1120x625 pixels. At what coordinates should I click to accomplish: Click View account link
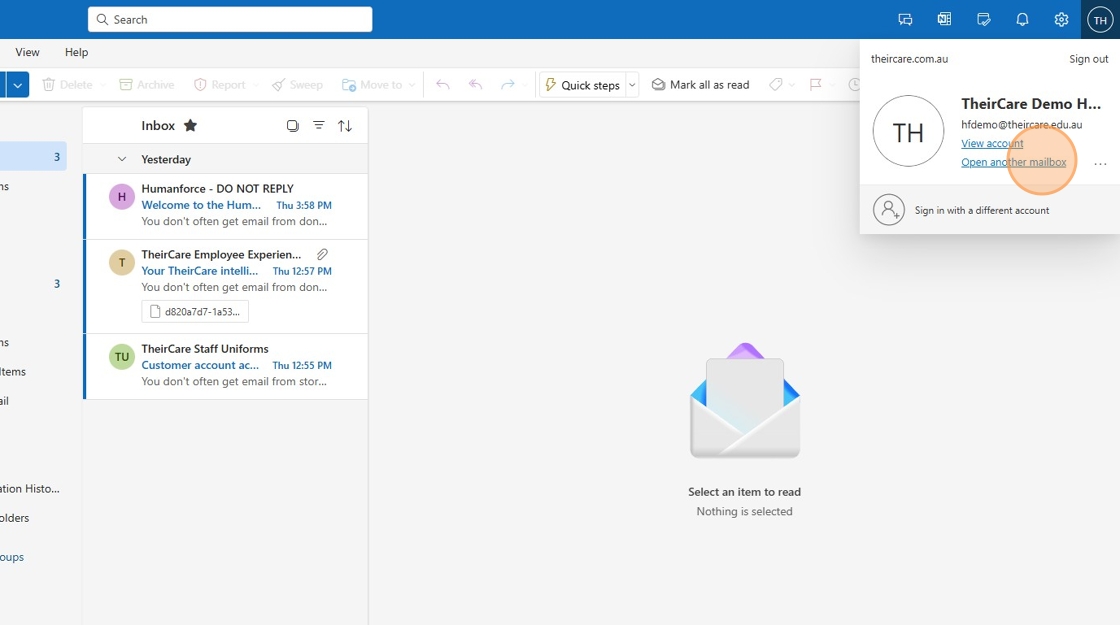992,144
